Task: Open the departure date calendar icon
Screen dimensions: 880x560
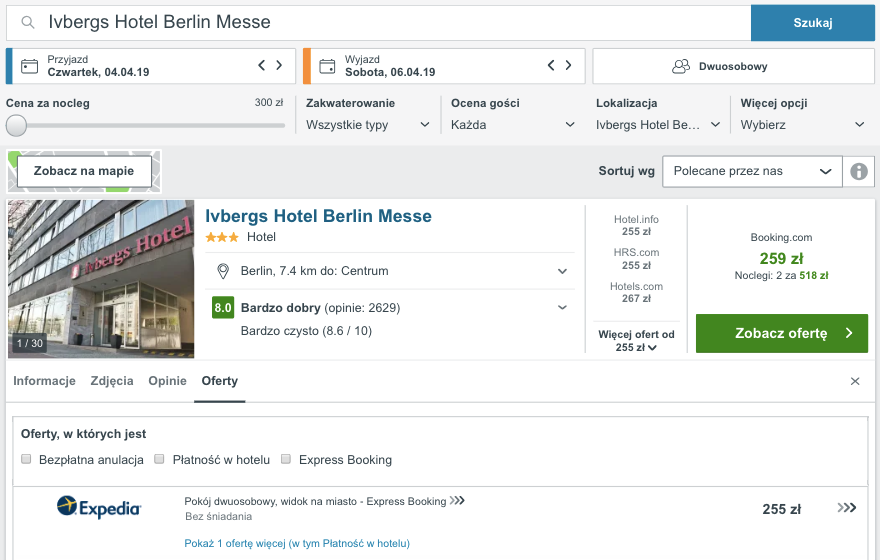Action: (327, 66)
